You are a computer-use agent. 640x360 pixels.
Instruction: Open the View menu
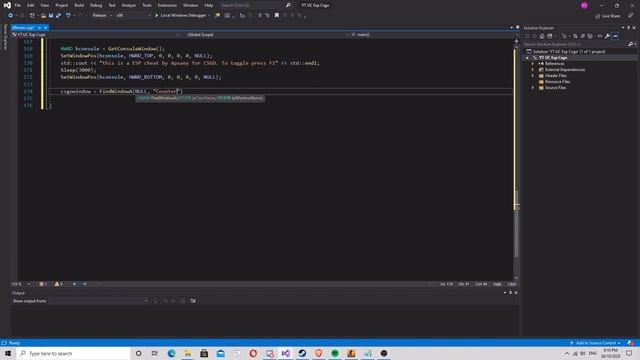(44, 5)
